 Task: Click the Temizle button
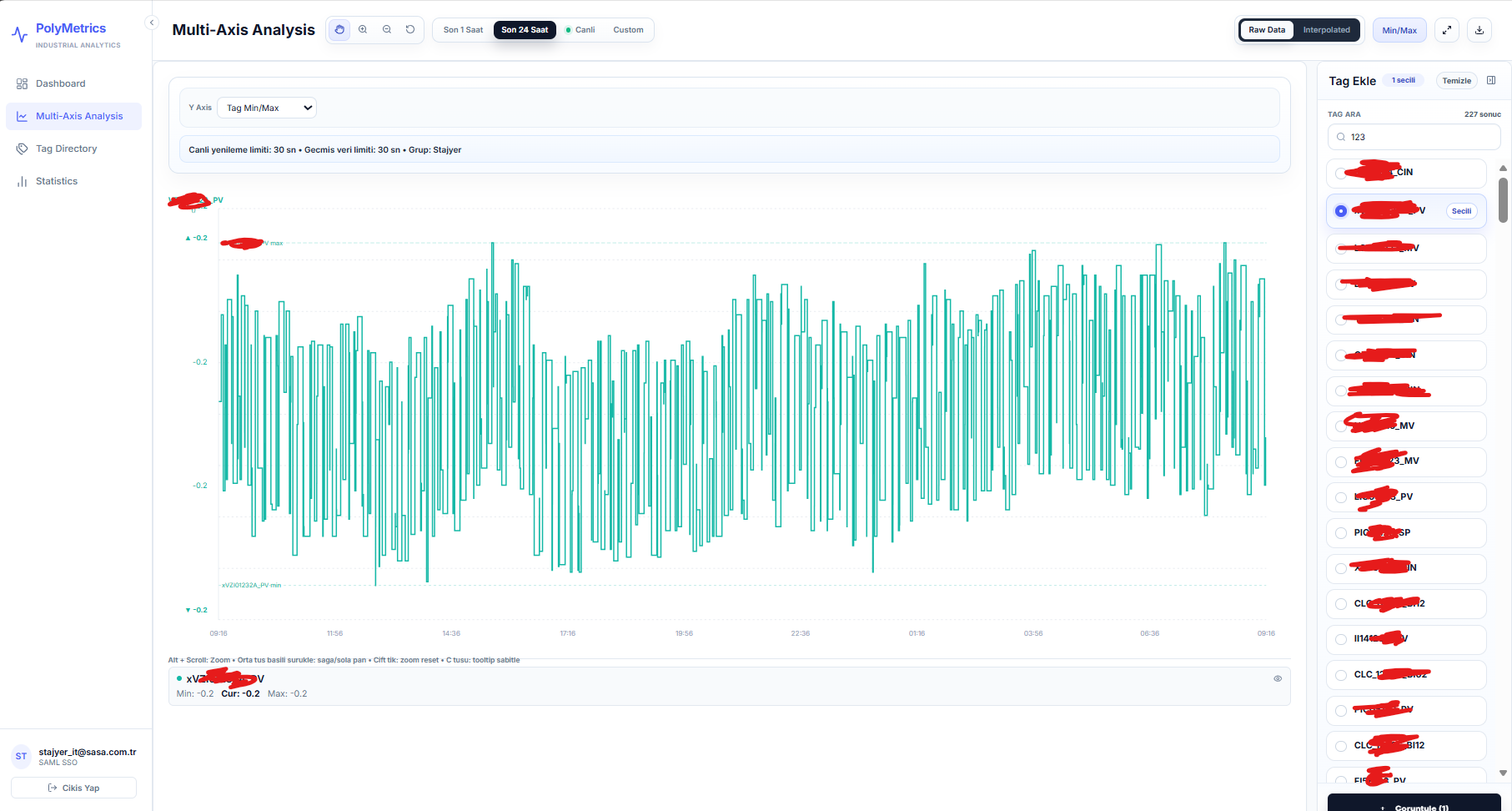[x=1456, y=81]
